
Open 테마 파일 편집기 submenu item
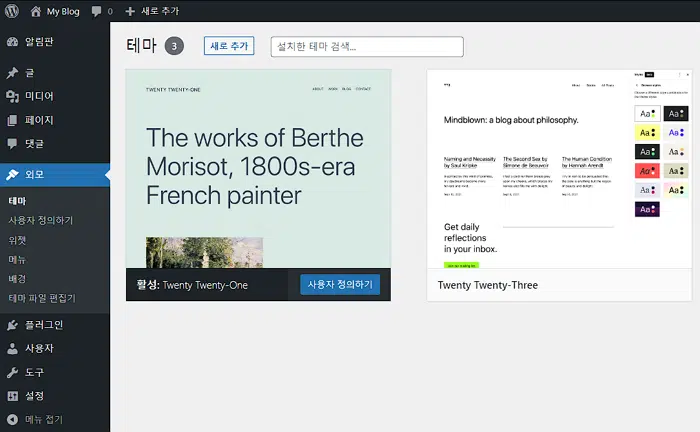pos(42,298)
